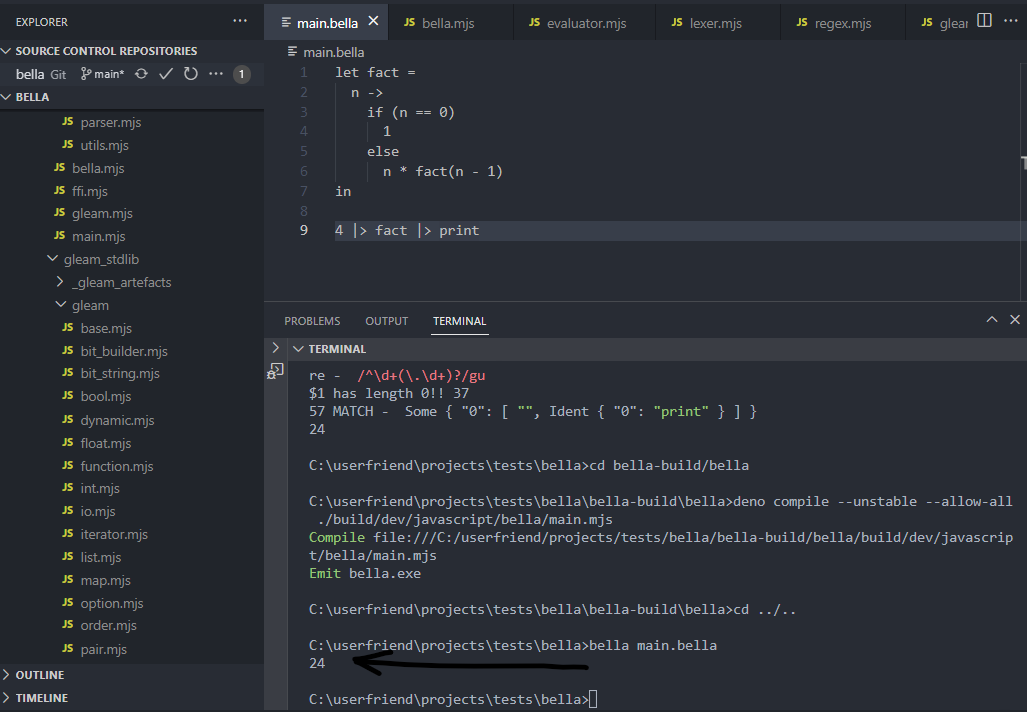Open ffi.mjs file
The image size is (1027, 712).
click(x=89, y=191)
